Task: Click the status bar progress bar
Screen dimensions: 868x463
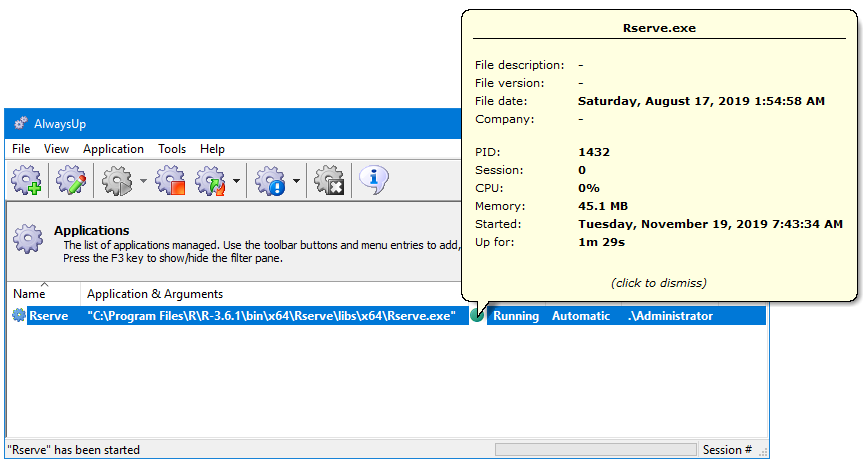Action: 596,450
